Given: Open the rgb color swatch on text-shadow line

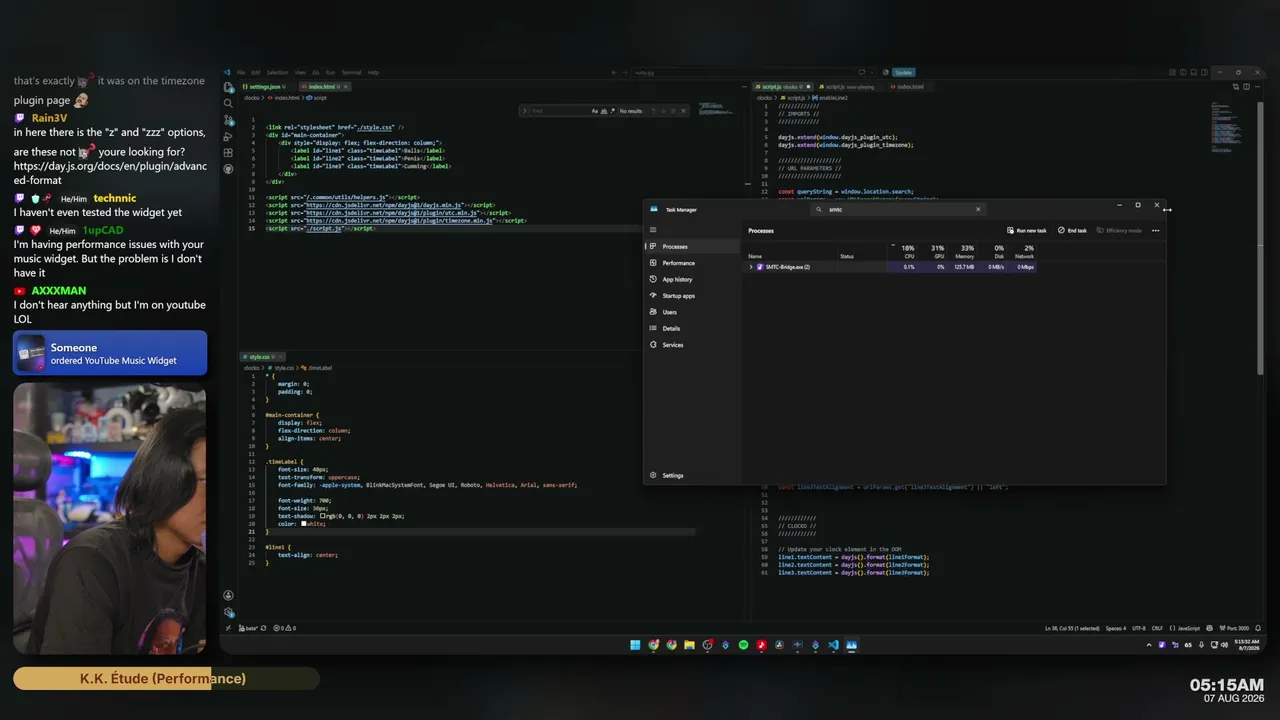Looking at the screenshot, I should [323, 516].
